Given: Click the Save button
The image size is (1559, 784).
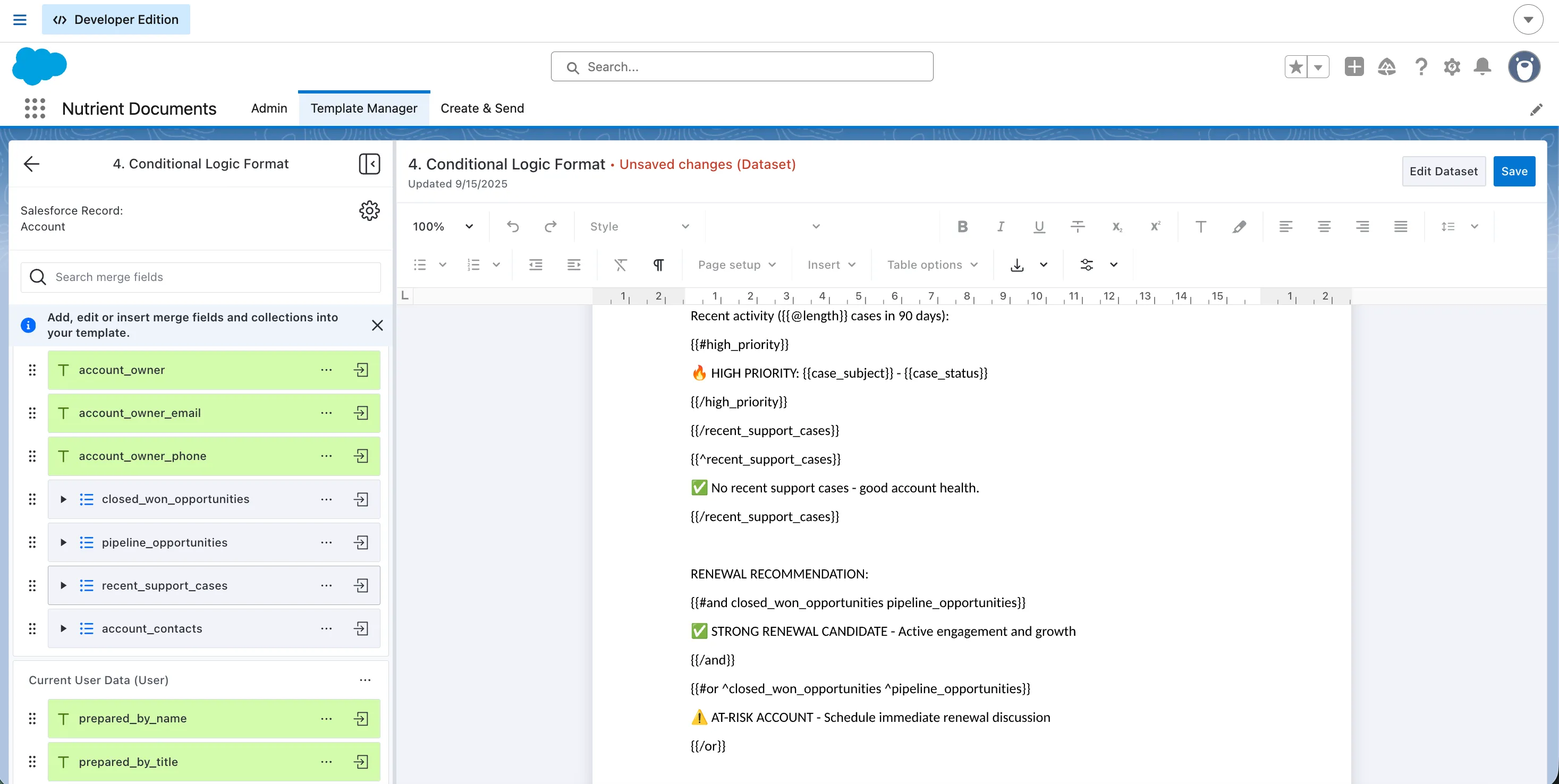Looking at the screenshot, I should (x=1514, y=171).
